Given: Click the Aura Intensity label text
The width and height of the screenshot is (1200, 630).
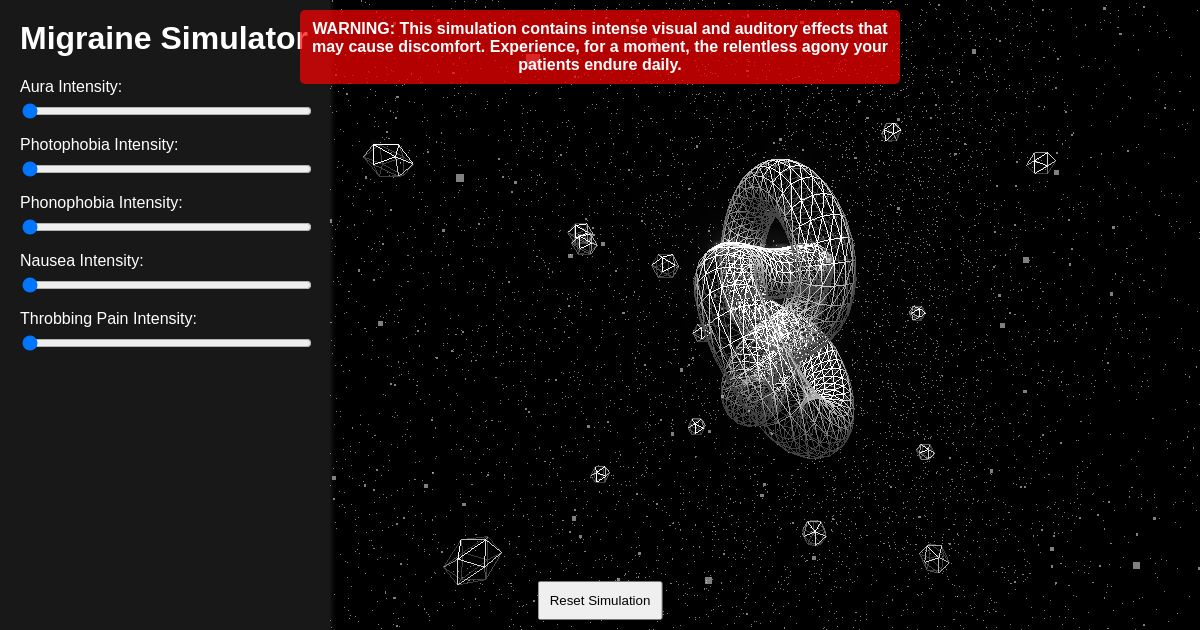Looking at the screenshot, I should 71,87.
